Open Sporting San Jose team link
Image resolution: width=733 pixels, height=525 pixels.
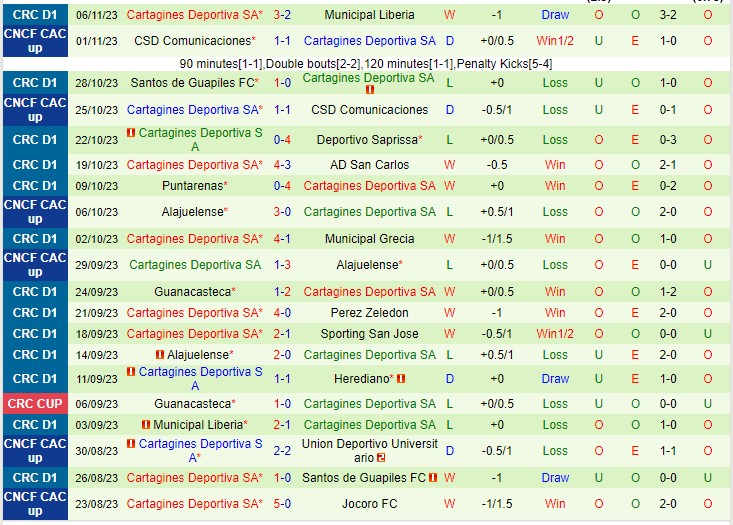[x=369, y=333]
